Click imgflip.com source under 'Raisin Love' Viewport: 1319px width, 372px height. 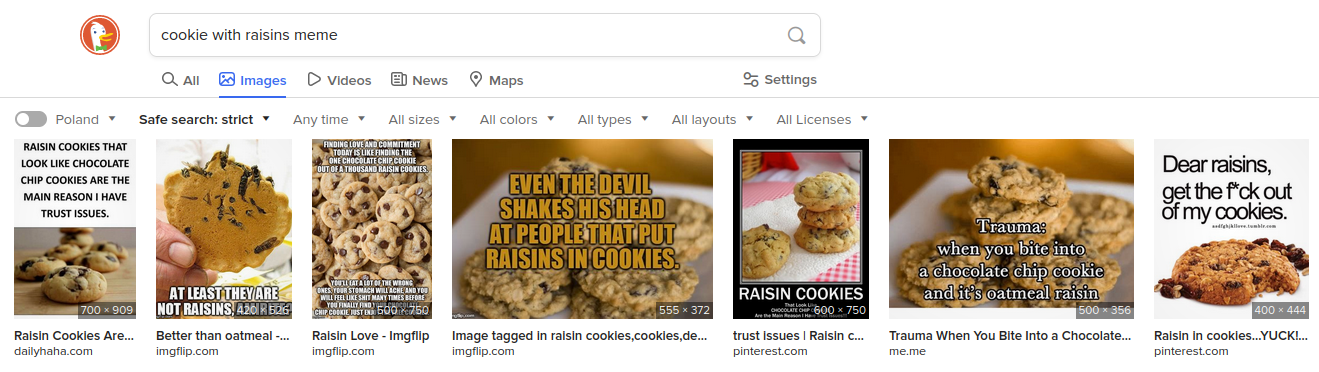[343, 351]
